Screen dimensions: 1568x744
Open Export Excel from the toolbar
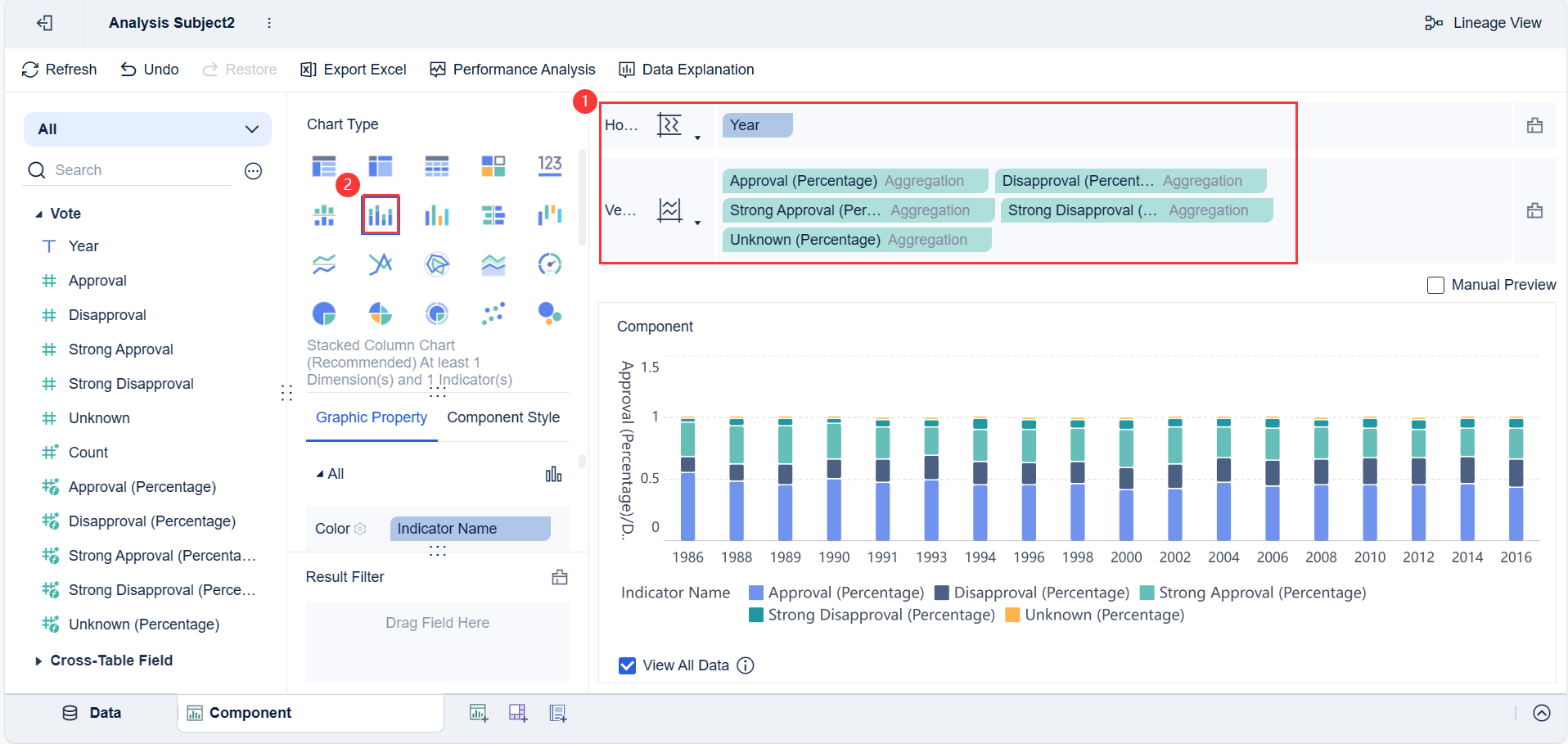click(x=353, y=69)
